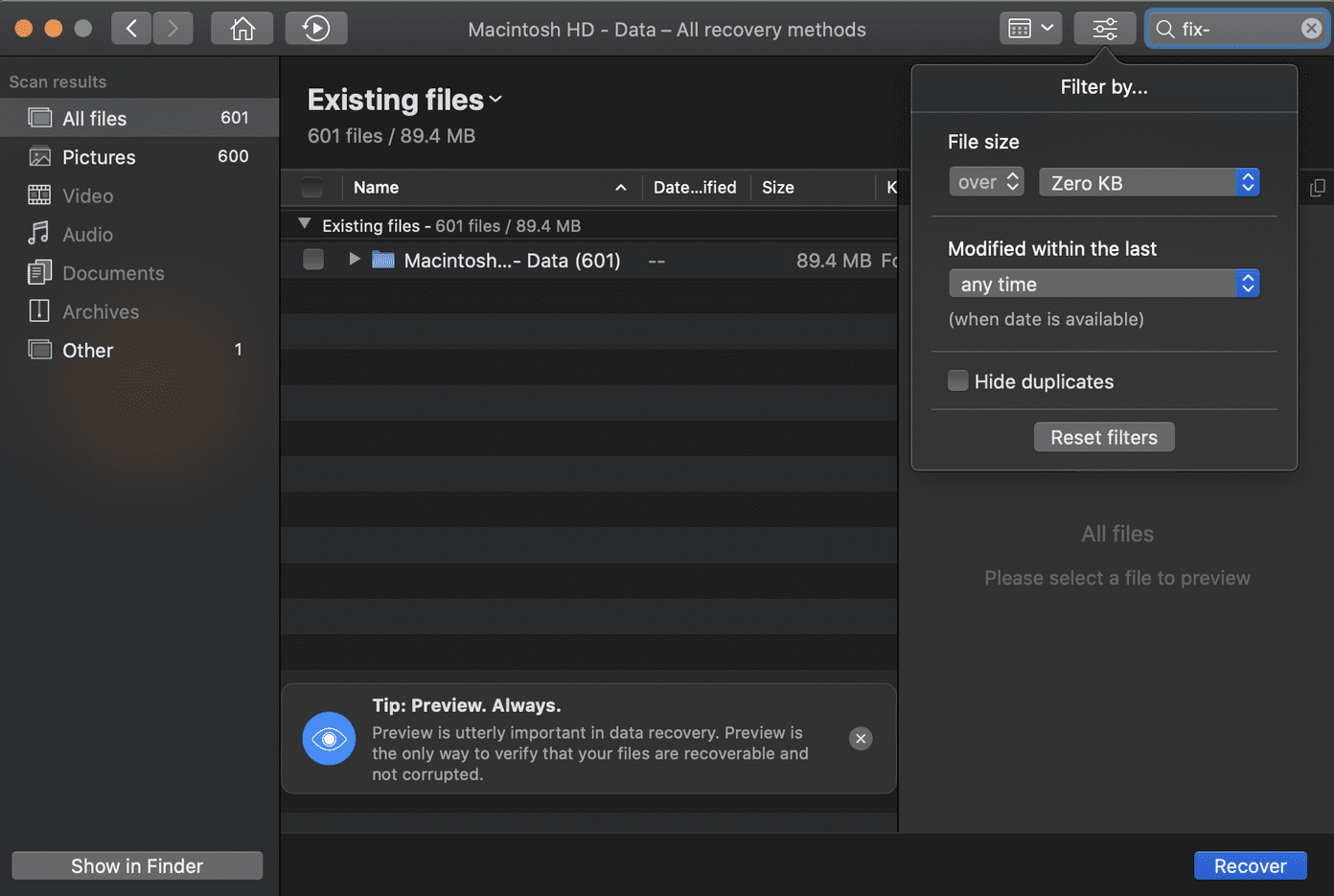The height and width of the screenshot is (896, 1334).
Task: Click the copy icon beside the filter panel
Action: (x=1318, y=188)
